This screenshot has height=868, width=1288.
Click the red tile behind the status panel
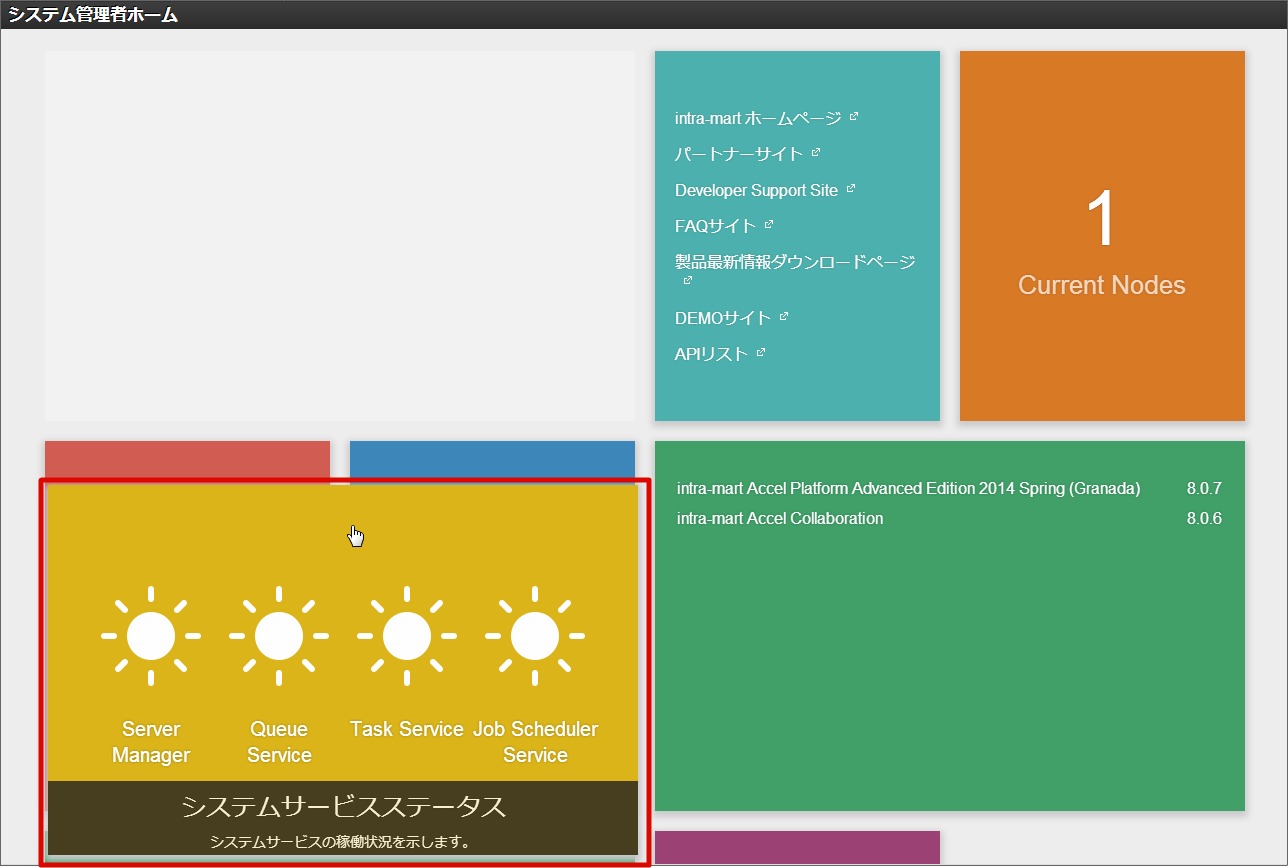(187, 459)
